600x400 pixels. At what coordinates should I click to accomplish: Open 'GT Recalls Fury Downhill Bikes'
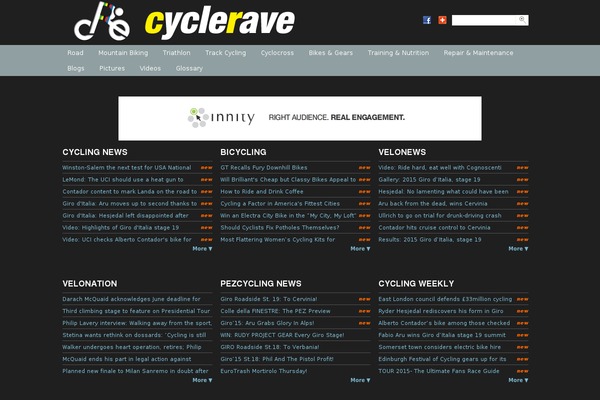[264, 168]
